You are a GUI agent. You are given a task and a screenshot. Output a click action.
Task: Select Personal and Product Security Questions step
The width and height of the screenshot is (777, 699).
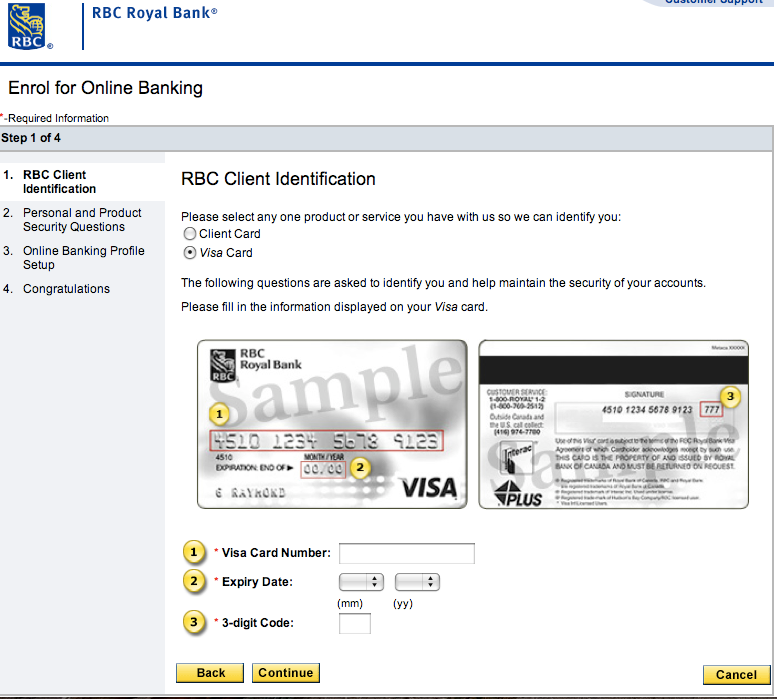point(82,219)
